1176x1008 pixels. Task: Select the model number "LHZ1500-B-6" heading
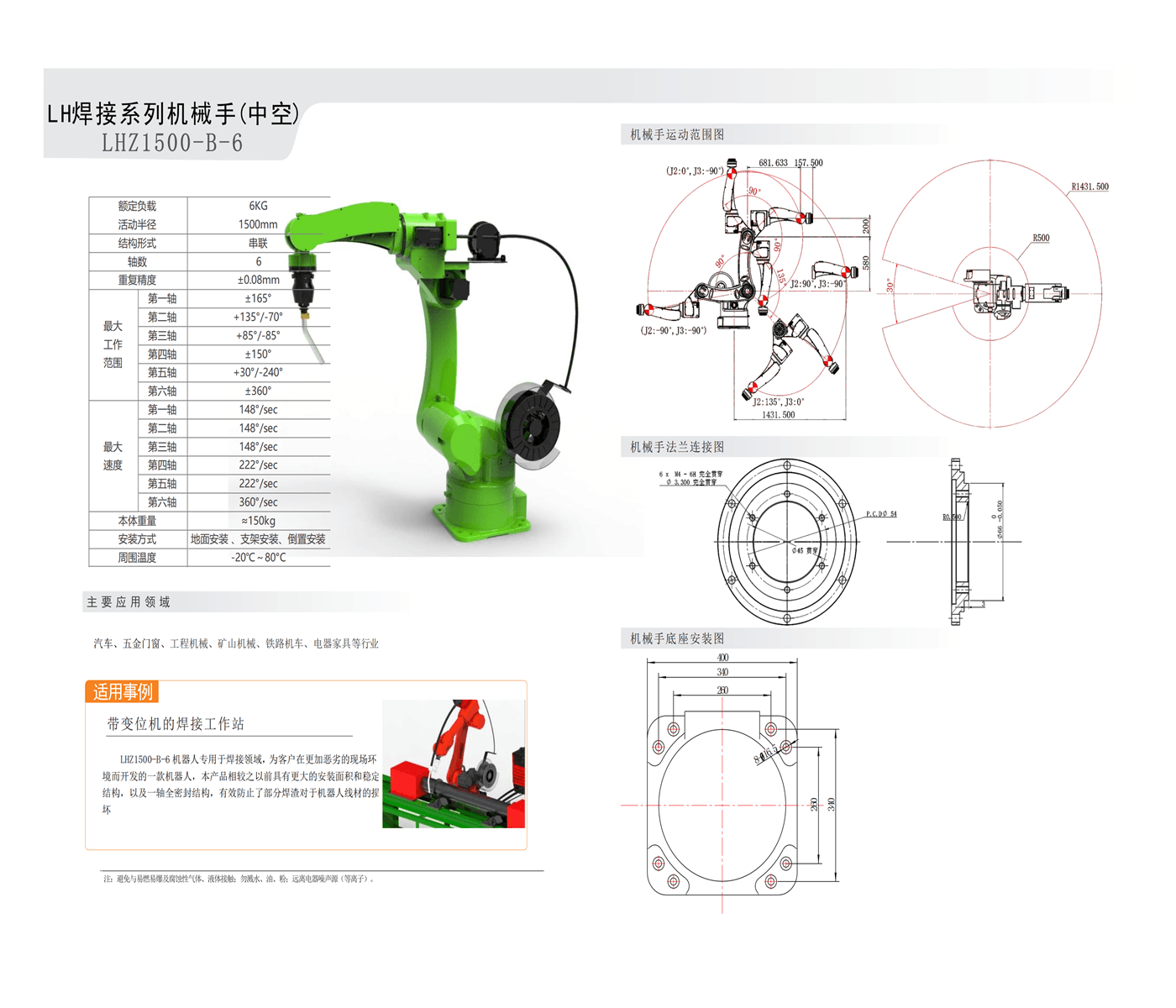coord(172,143)
